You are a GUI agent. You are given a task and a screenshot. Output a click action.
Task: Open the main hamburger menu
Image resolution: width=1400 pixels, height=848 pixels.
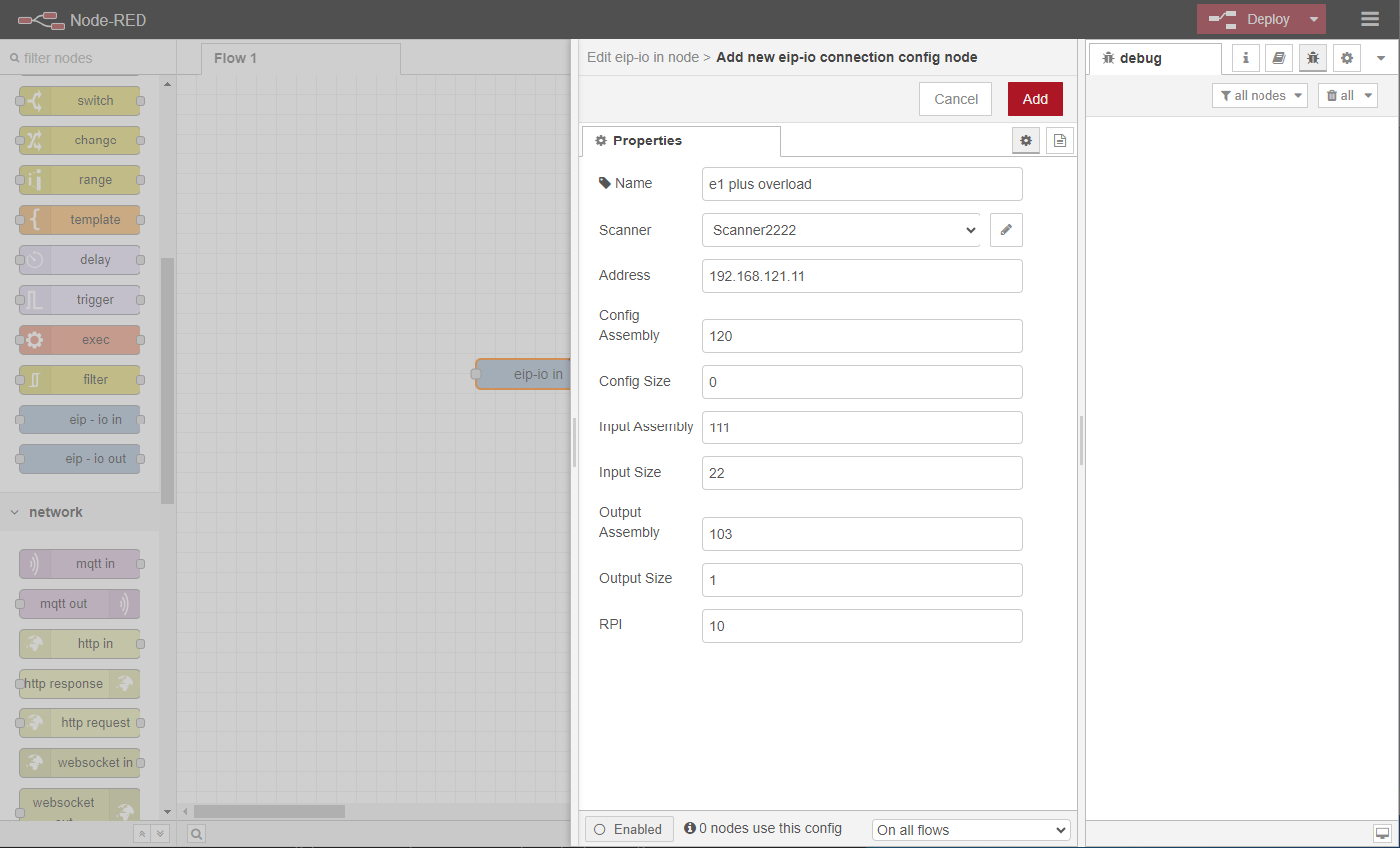tap(1370, 19)
